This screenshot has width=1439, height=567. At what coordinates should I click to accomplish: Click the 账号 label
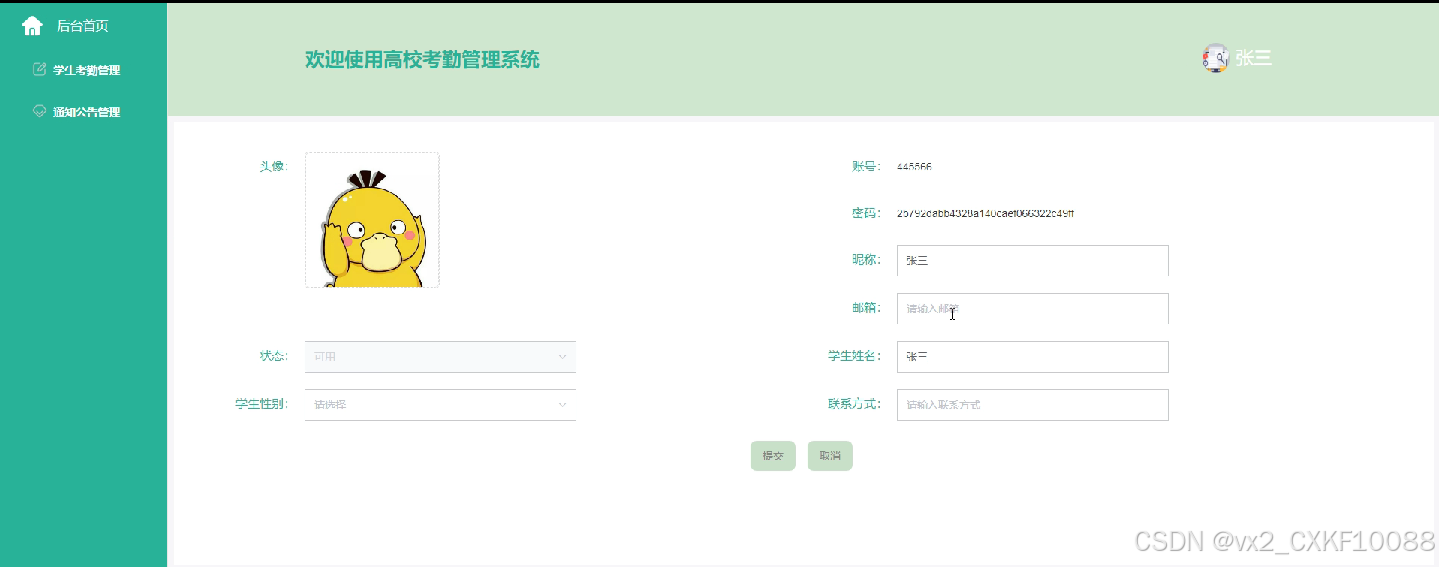[866, 166]
